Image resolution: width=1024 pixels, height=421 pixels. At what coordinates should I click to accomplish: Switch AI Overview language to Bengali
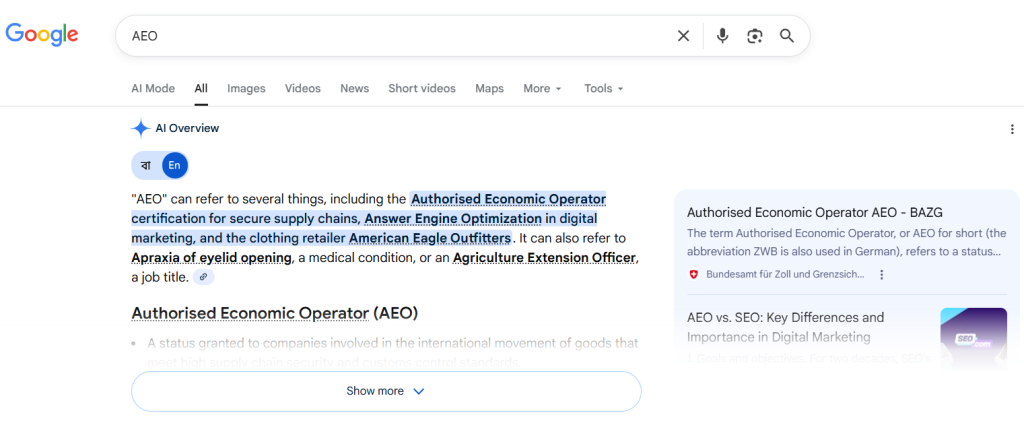pyautogui.click(x=146, y=165)
